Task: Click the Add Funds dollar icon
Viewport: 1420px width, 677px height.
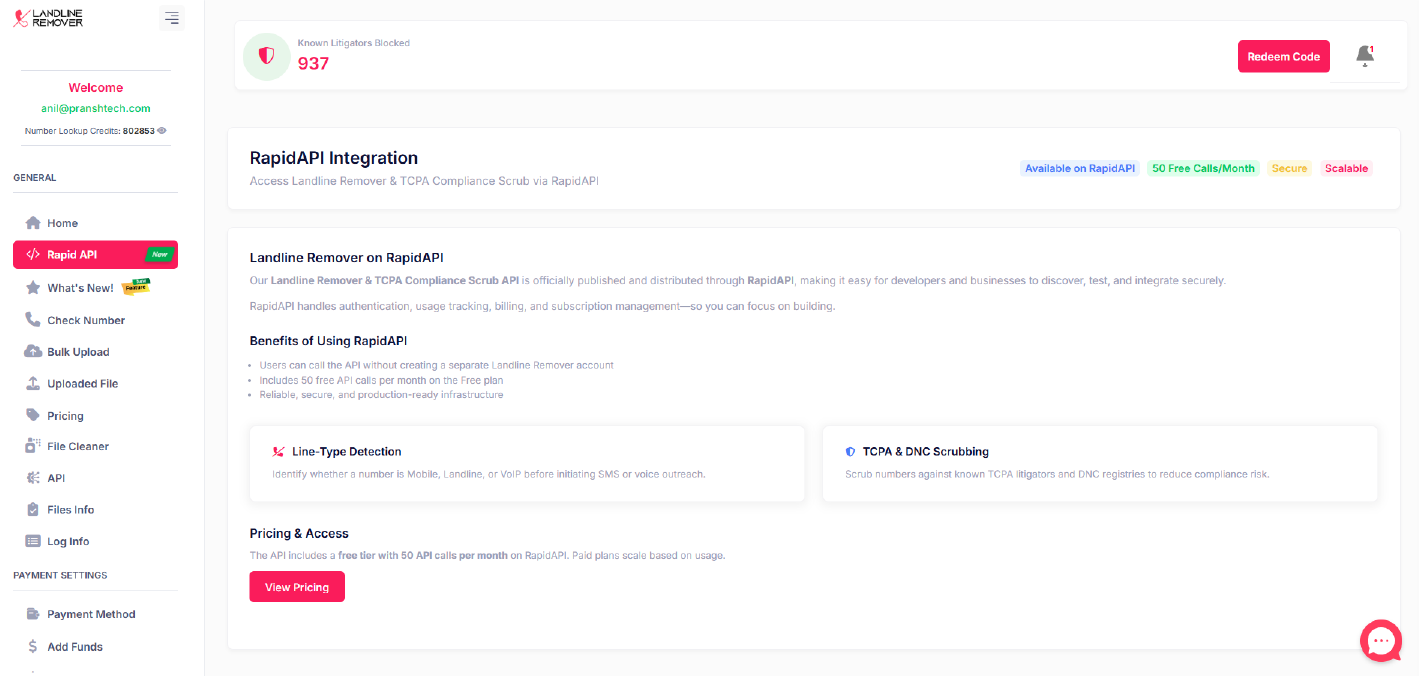Action: pyautogui.click(x=33, y=647)
